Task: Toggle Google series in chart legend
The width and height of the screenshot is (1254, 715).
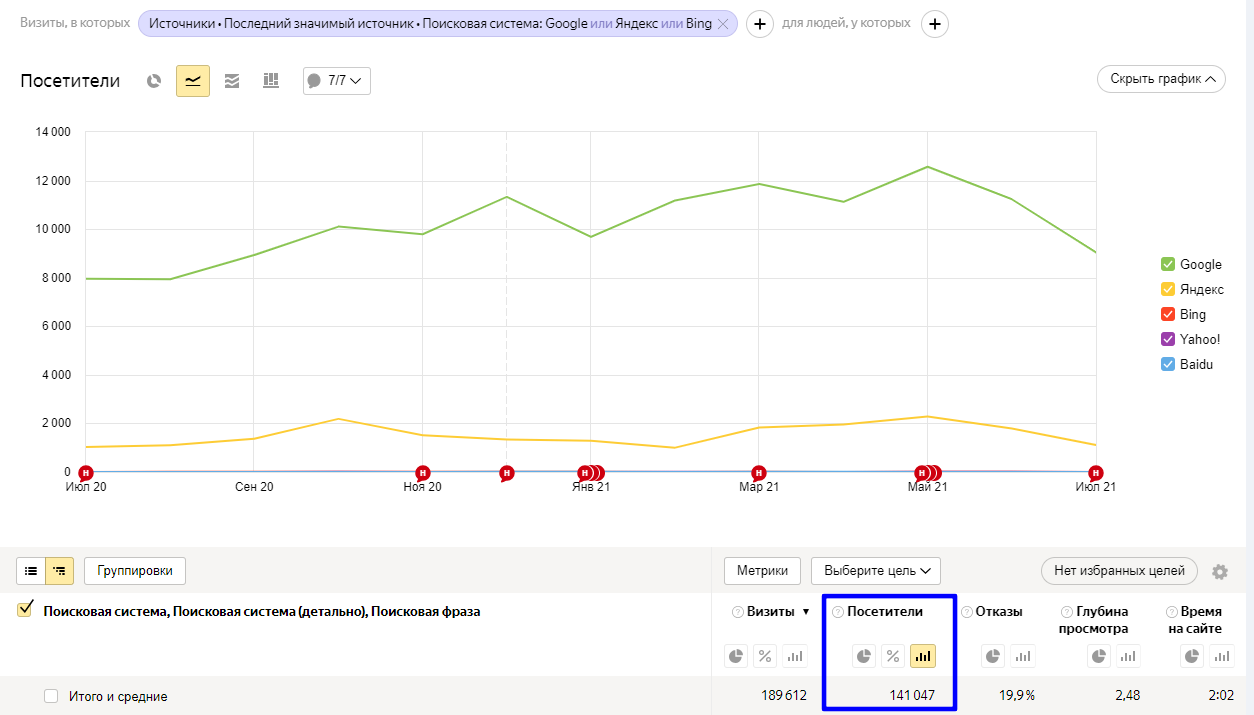Action: 1167,264
